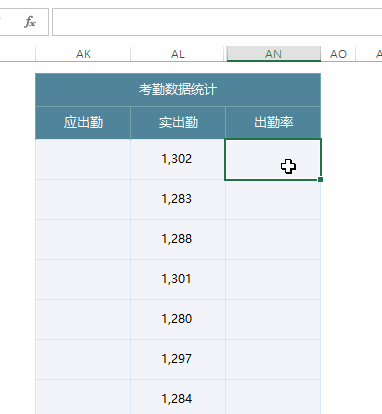The image size is (382, 414).
Task: Select the cell containing 1,297
Action: (x=178, y=359)
